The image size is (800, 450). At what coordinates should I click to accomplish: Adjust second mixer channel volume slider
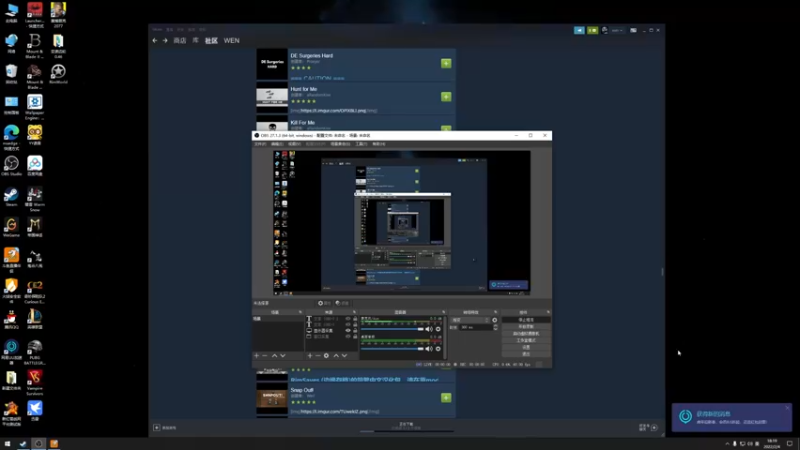[392, 349]
